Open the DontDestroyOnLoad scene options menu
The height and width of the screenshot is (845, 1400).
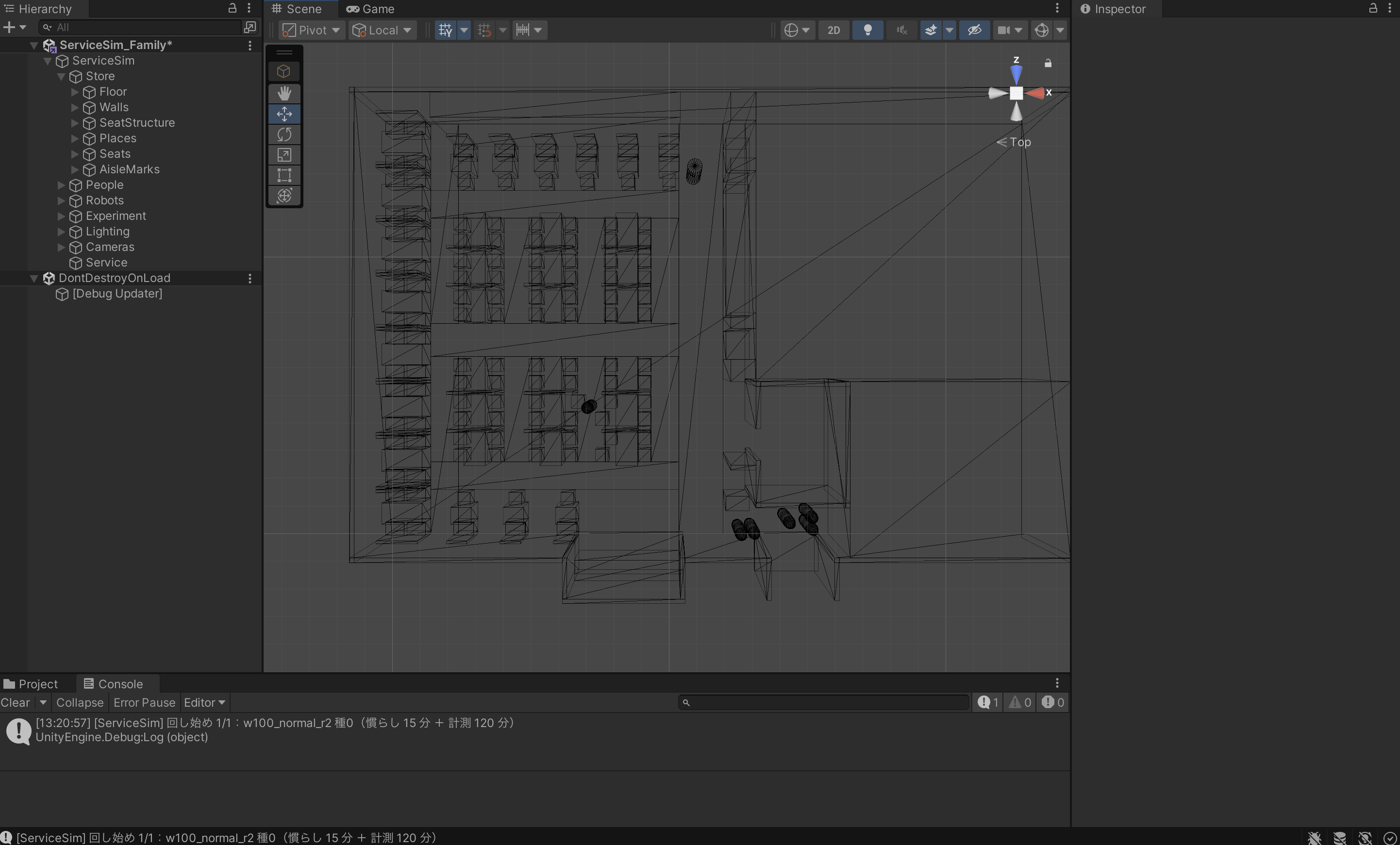[x=250, y=278]
